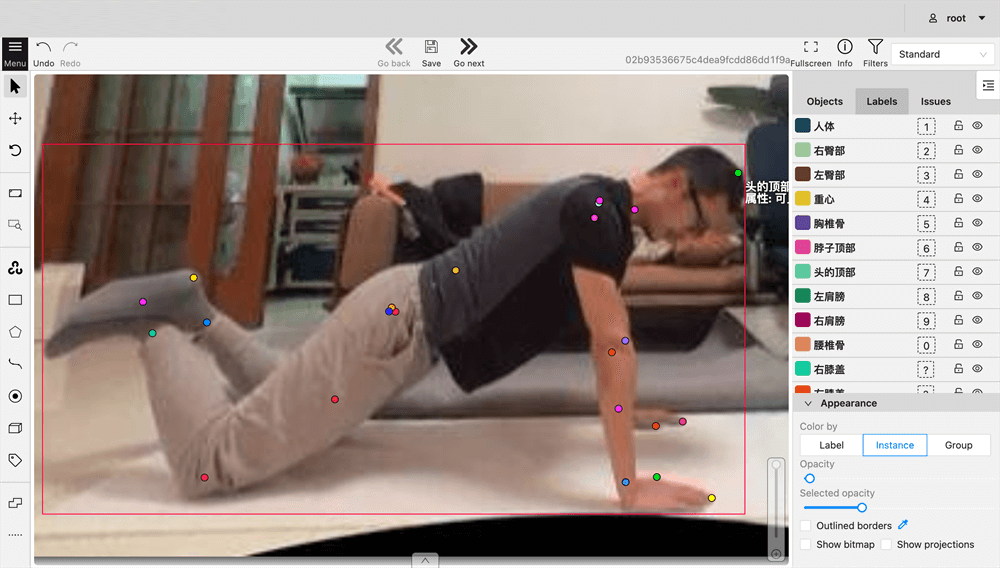The image size is (1000, 568).
Task: Activate the Merge shapes tool
Action: [15, 503]
